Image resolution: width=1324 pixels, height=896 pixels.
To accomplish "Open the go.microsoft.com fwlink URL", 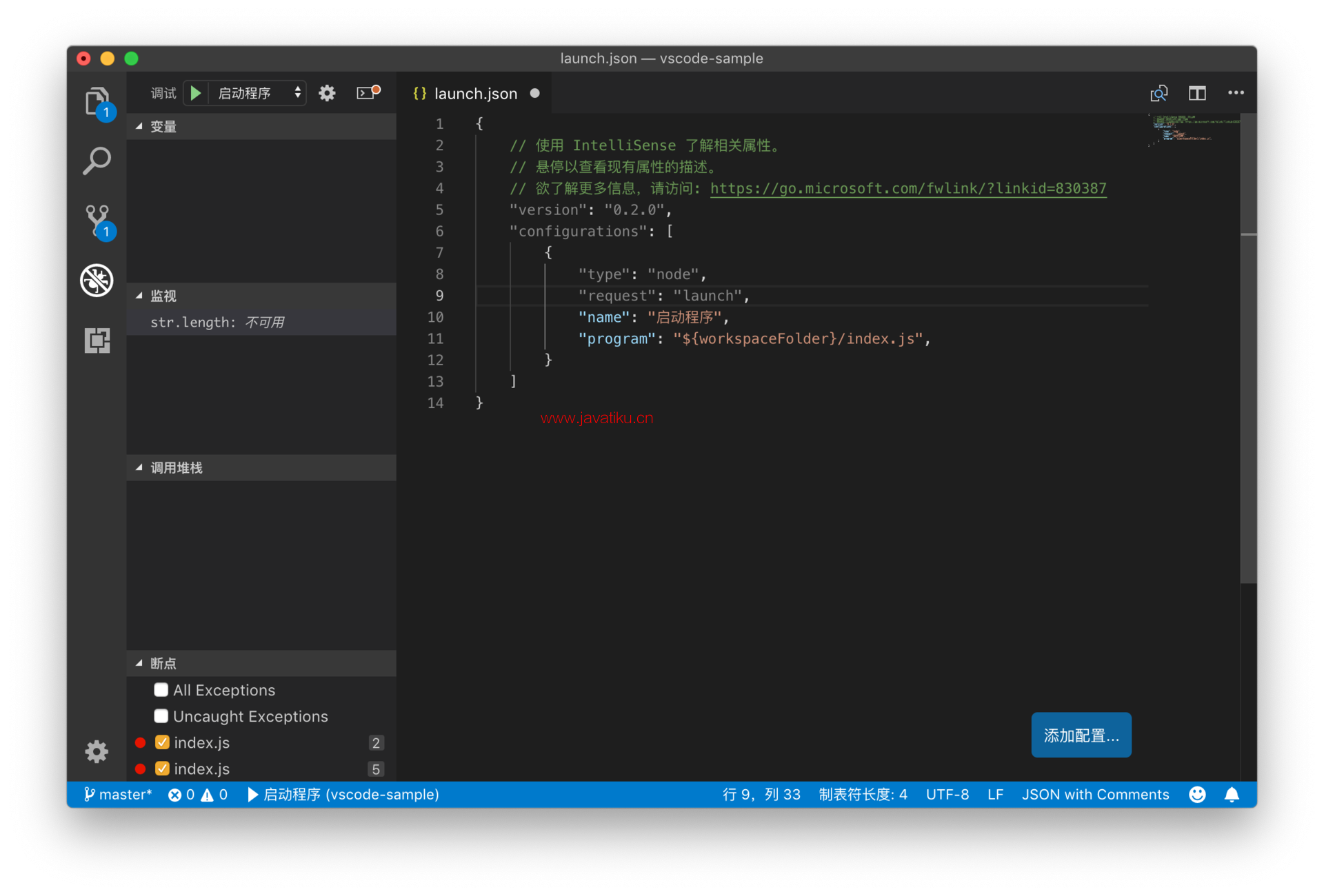I will 908,188.
